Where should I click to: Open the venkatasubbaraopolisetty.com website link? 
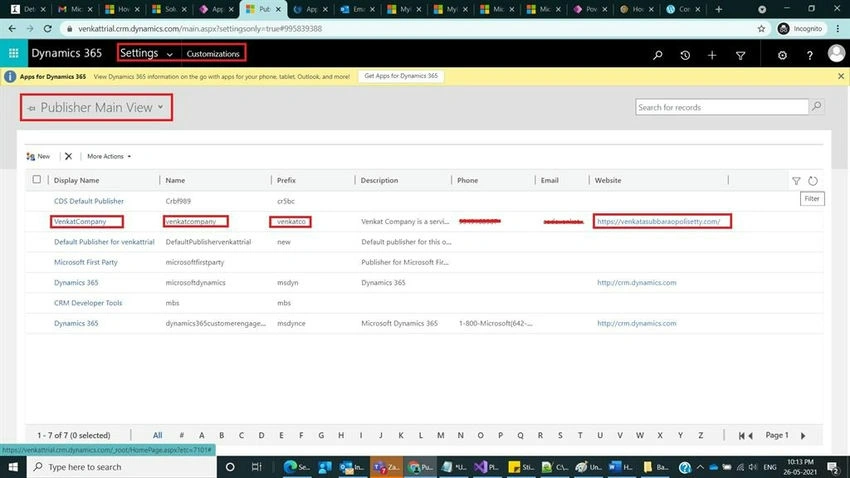click(659, 221)
